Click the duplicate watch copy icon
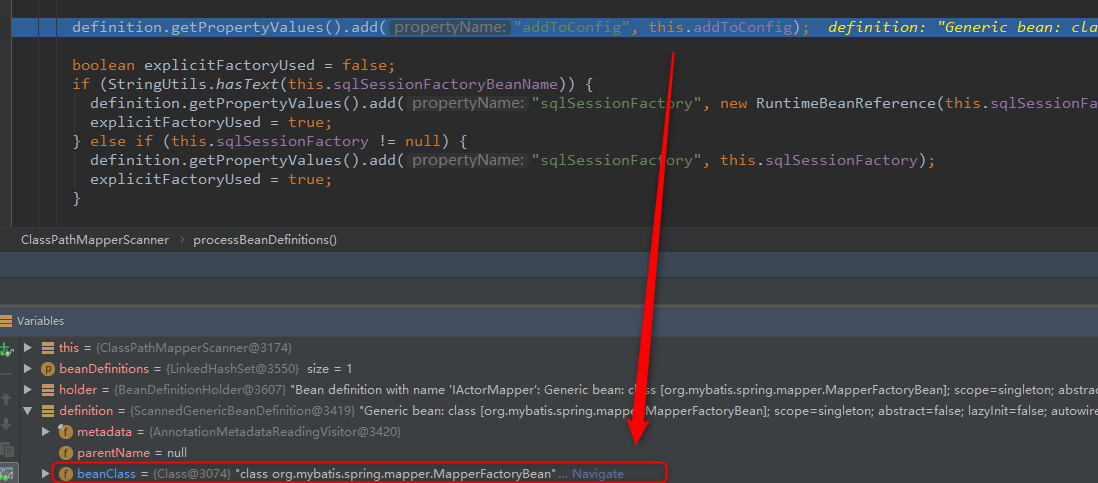The height and width of the screenshot is (483, 1098). (x=6, y=449)
